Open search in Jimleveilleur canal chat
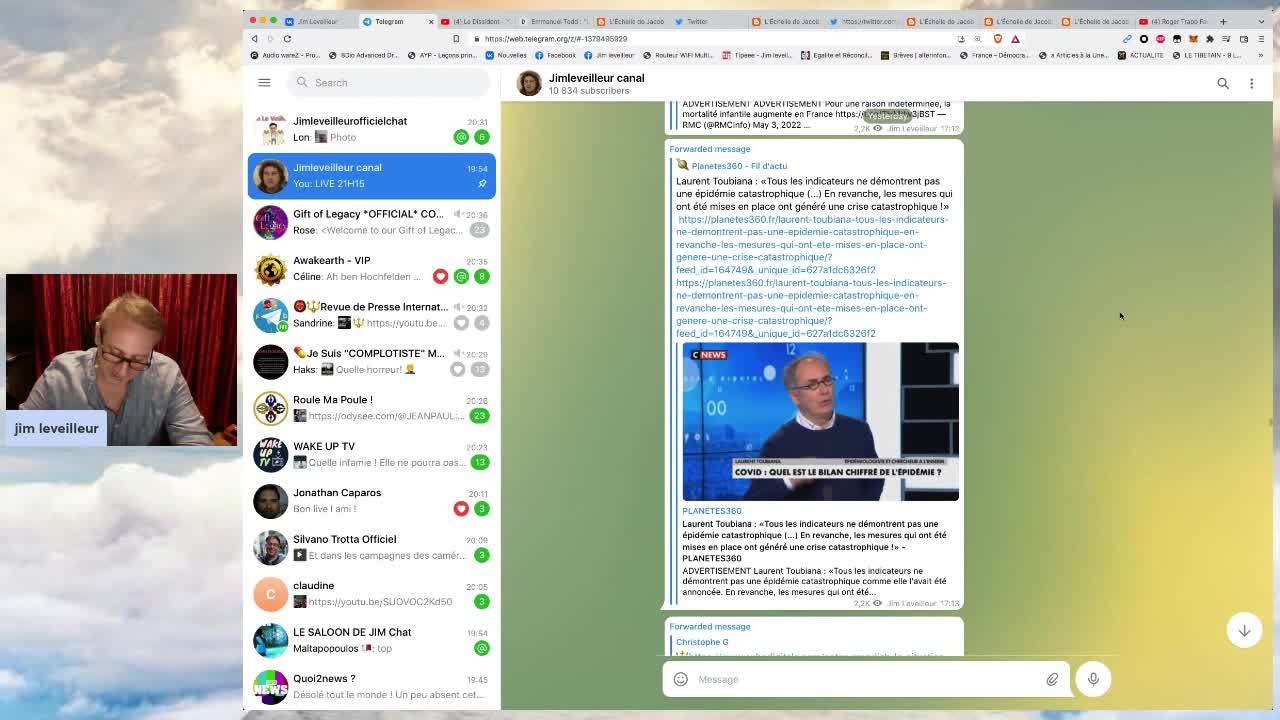 [1222, 83]
